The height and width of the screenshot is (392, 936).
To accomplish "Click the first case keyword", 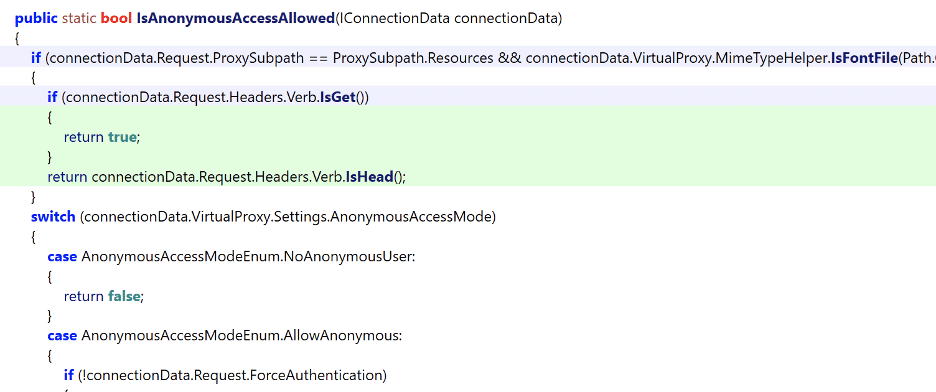I will [x=62, y=257].
